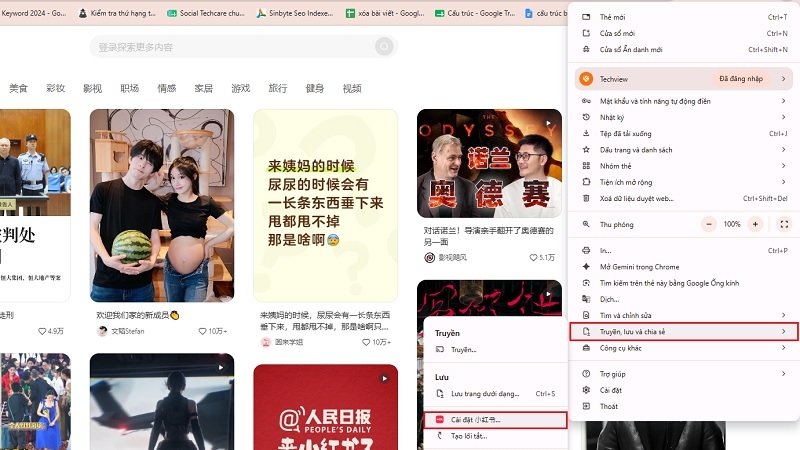Select the 职场 category tab
This screenshot has width=800, height=450.
(x=130, y=88)
